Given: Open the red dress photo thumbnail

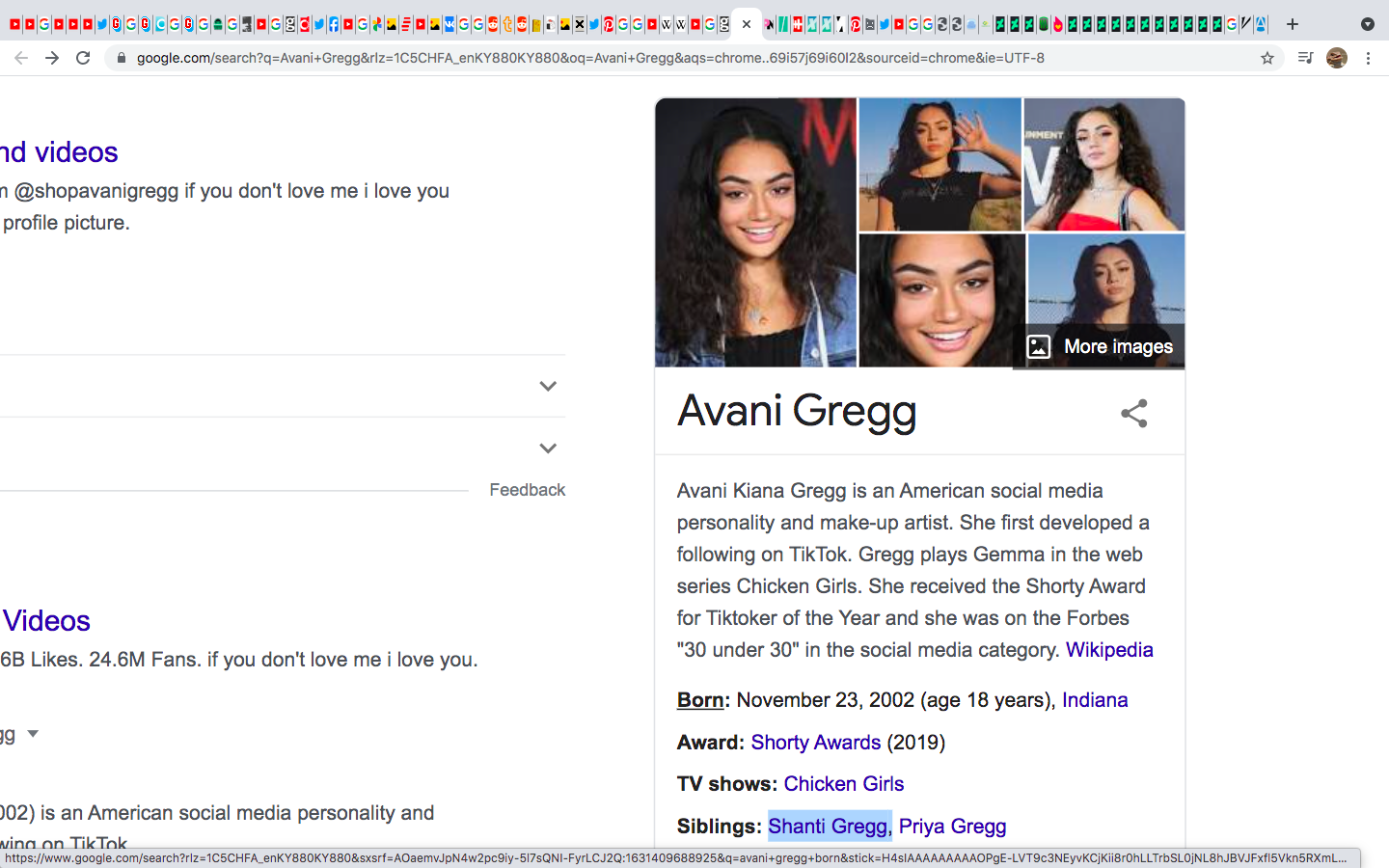Looking at the screenshot, I should (x=1104, y=164).
